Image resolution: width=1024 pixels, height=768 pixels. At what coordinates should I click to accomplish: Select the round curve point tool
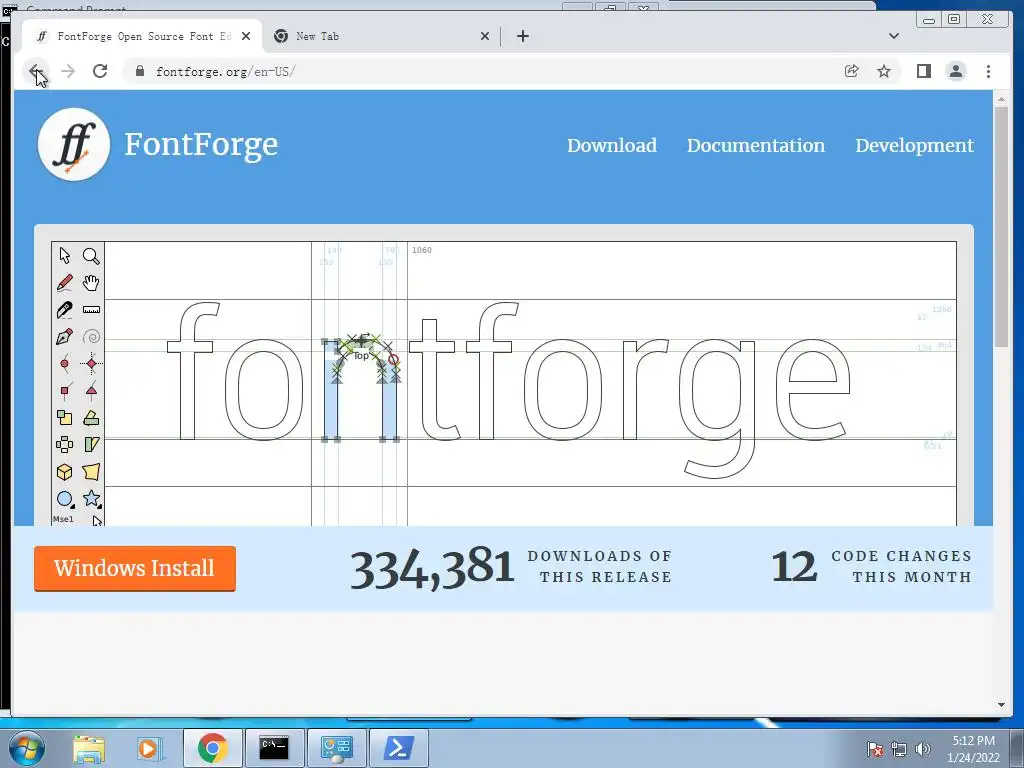pyautogui.click(x=65, y=364)
